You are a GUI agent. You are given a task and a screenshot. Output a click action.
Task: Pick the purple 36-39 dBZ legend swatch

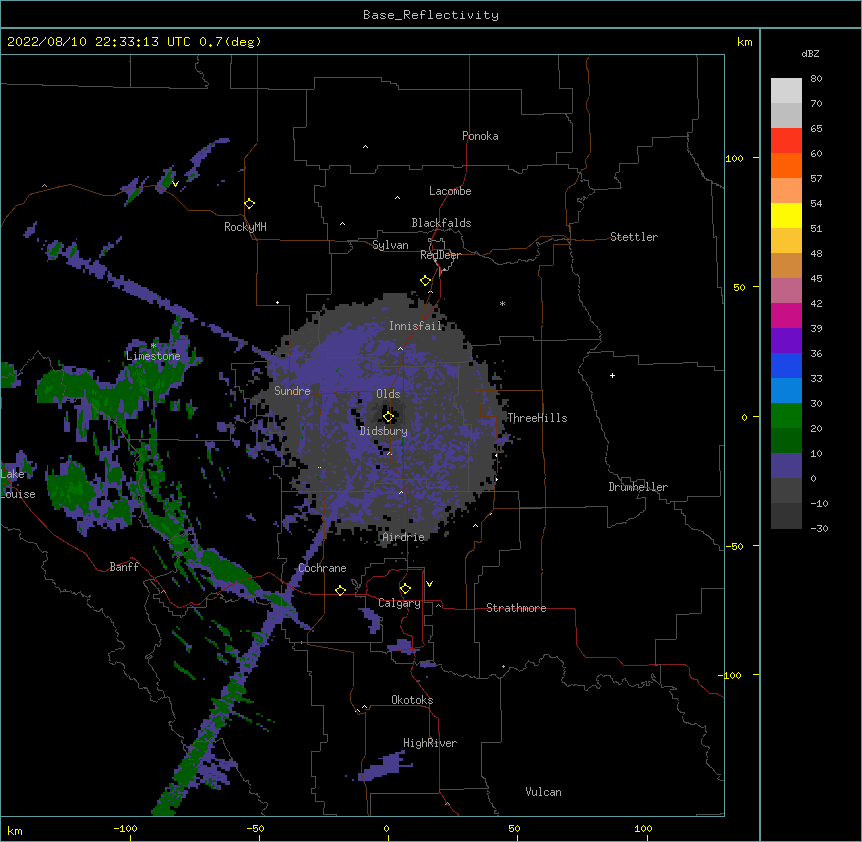click(786, 341)
